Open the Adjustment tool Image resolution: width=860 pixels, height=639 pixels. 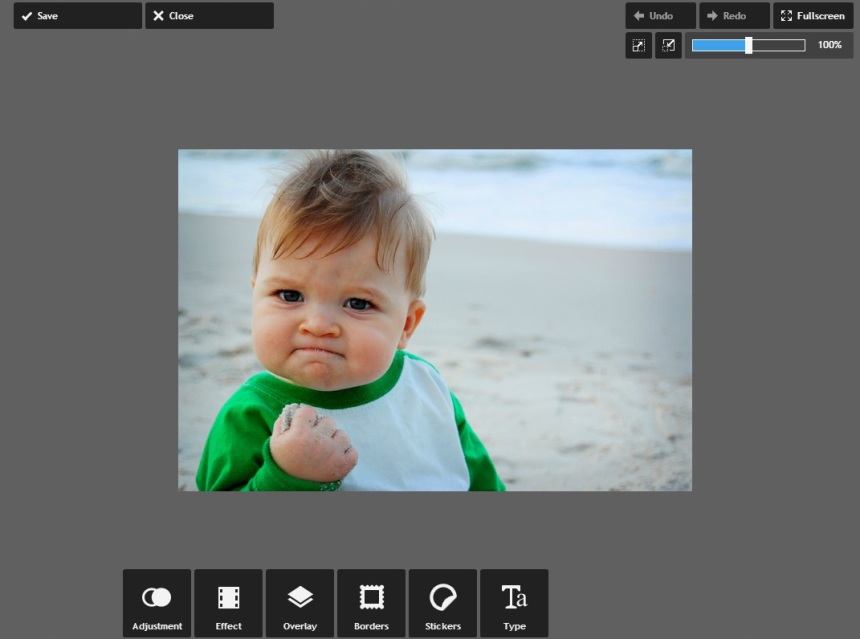pos(157,603)
